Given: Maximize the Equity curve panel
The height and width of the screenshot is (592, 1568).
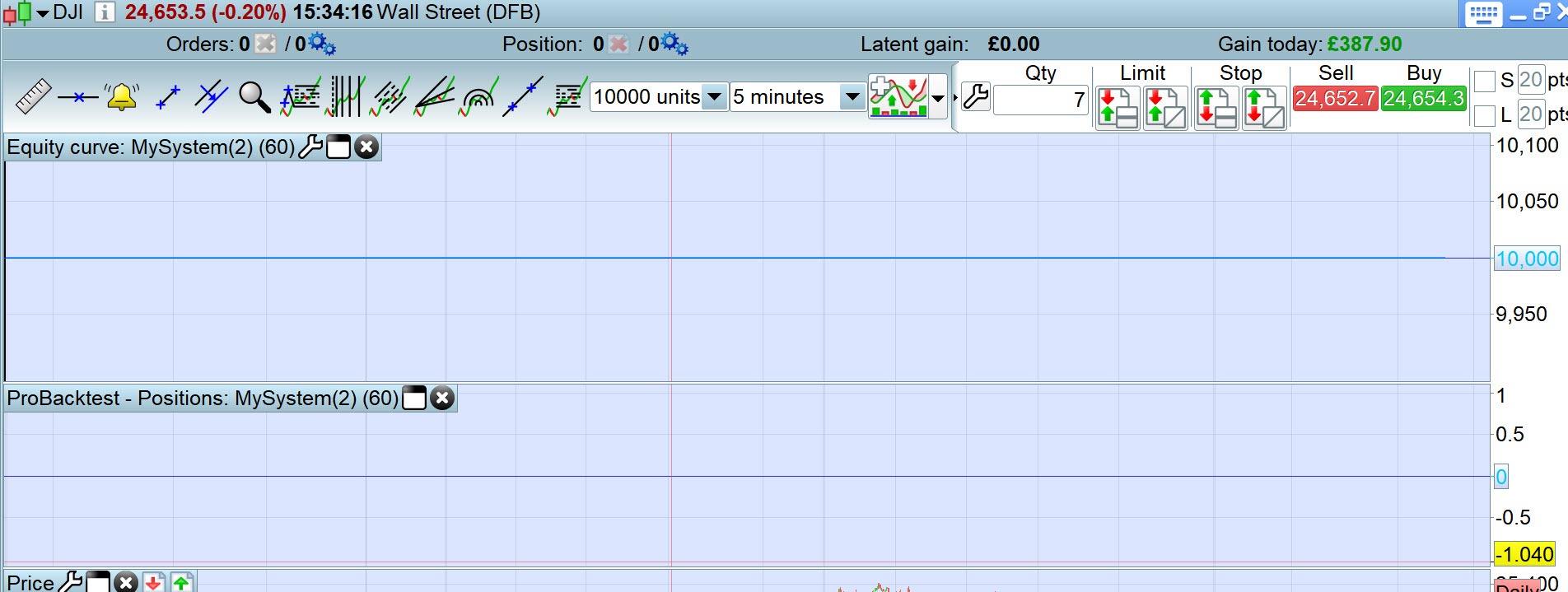Looking at the screenshot, I should pos(338,147).
